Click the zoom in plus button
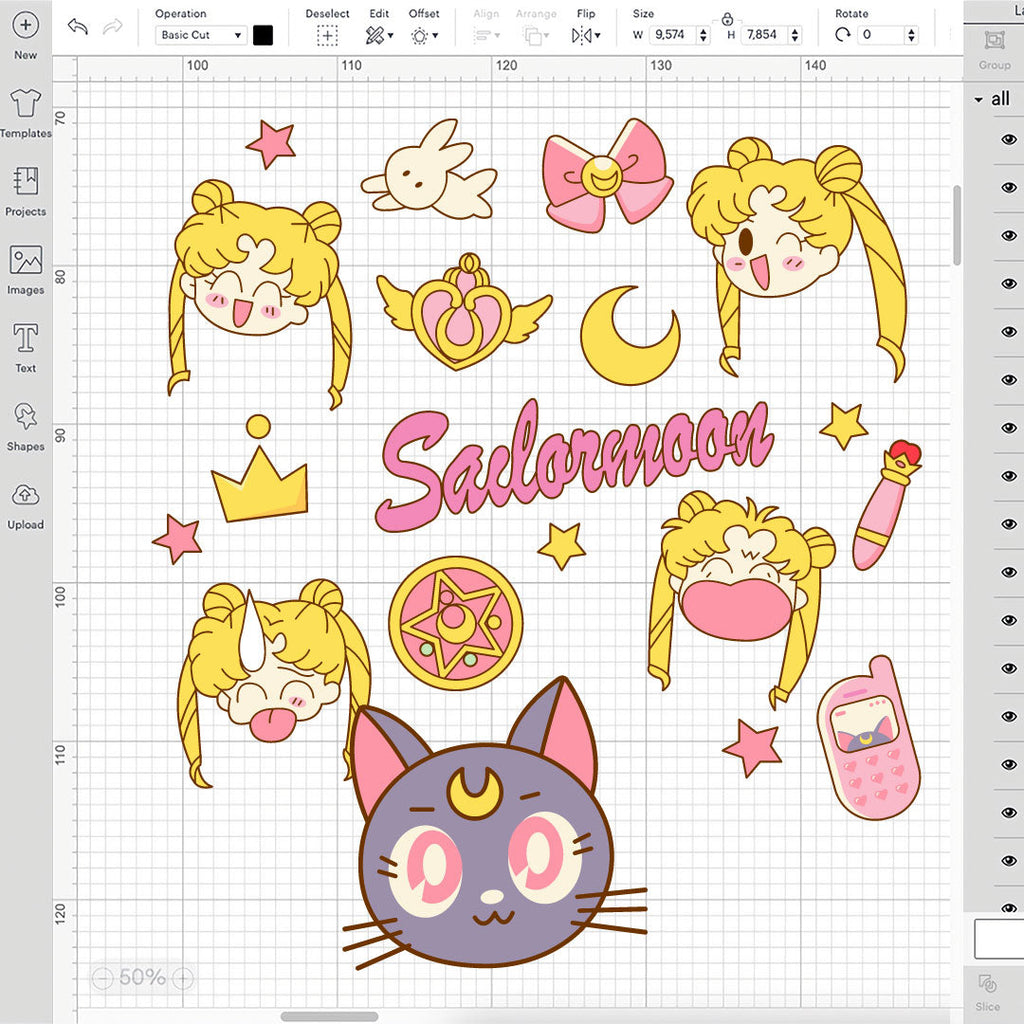1024x1024 pixels. point(183,978)
